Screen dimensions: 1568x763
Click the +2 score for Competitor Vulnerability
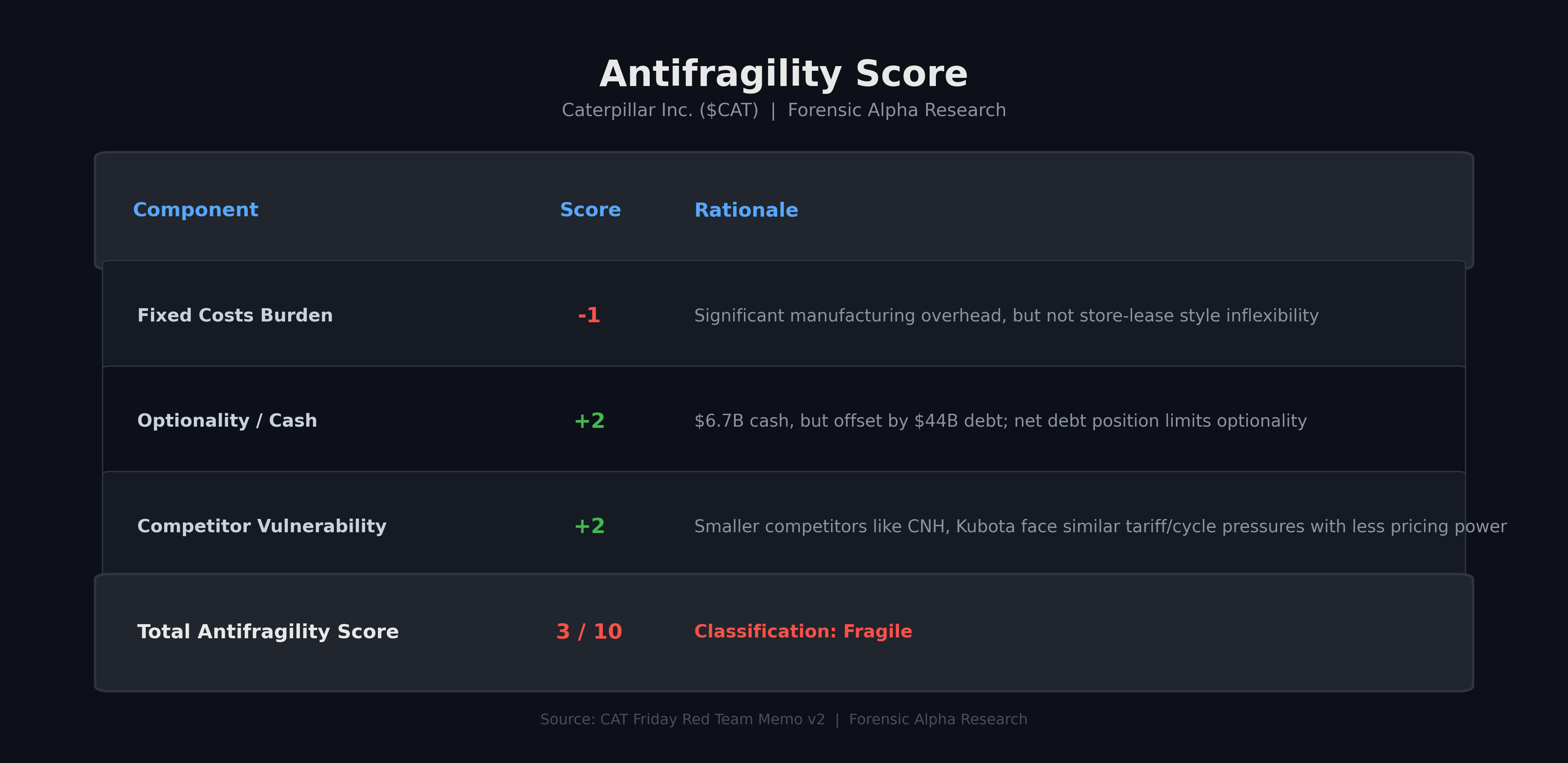click(x=589, y=526)
